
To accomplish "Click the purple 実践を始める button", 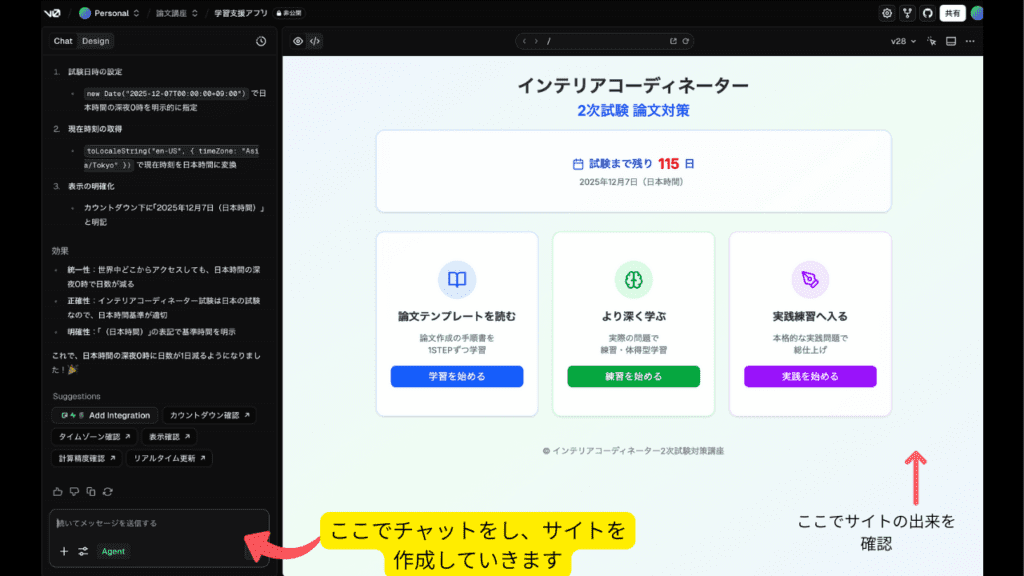I will coord(810,377).
